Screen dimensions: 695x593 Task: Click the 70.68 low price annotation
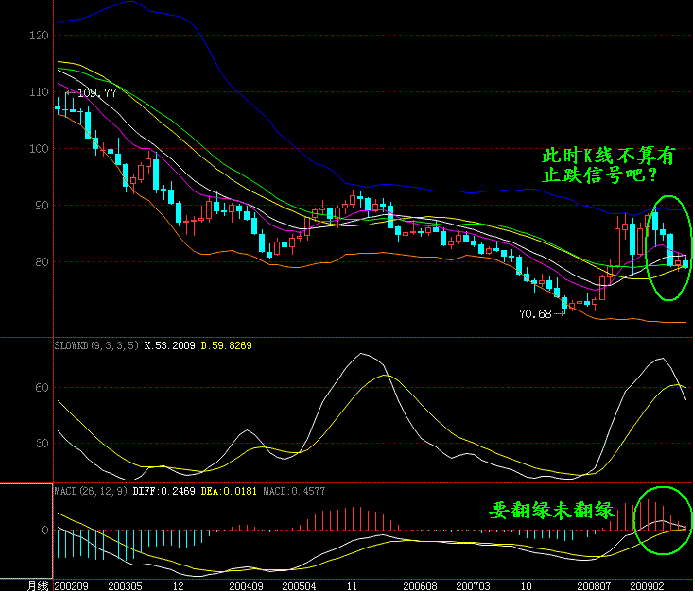[x=535, y=315]
